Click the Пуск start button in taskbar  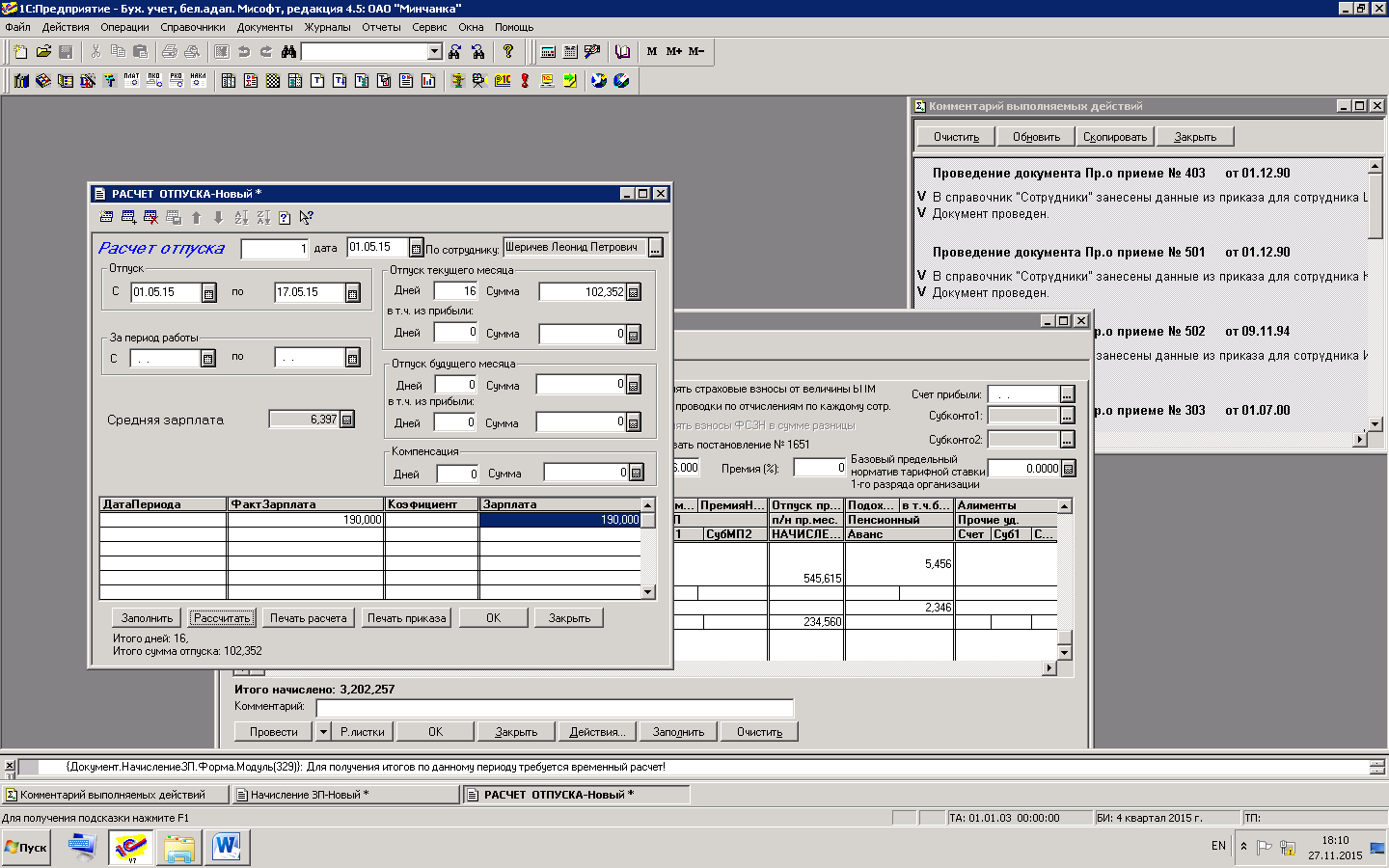(x=26, y=848)
